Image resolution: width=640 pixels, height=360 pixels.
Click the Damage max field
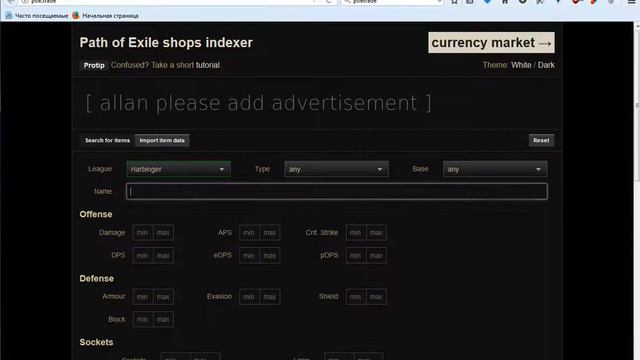coord(163,233)
